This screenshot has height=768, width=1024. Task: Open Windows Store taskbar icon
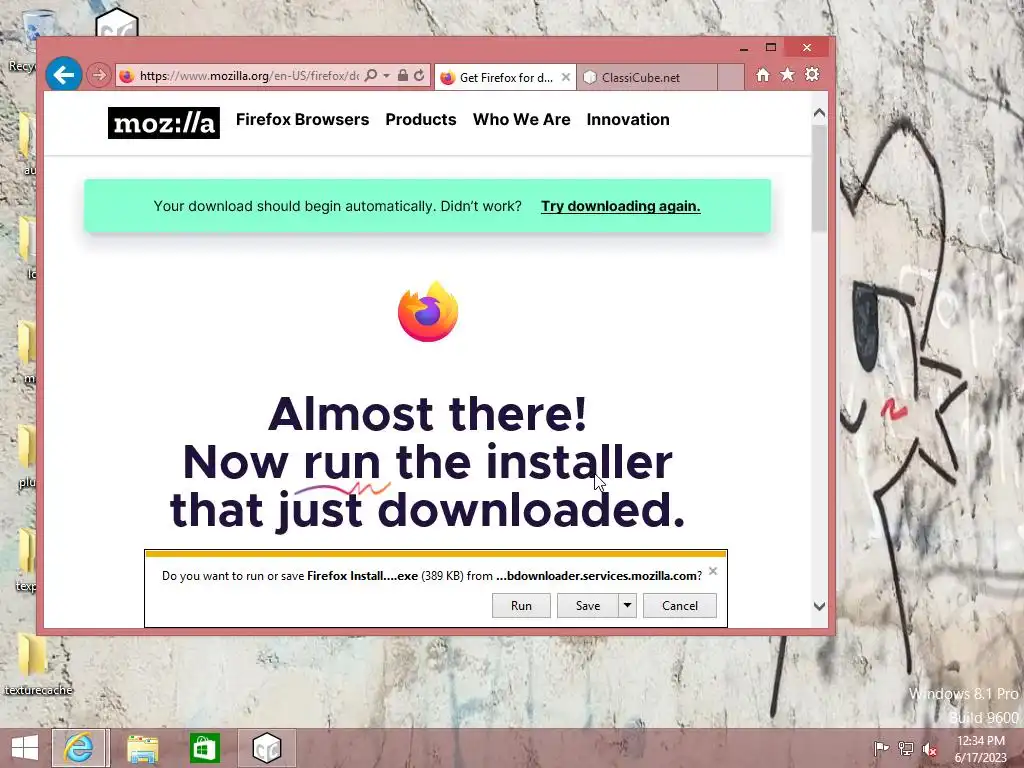click(x=204, y=748)
